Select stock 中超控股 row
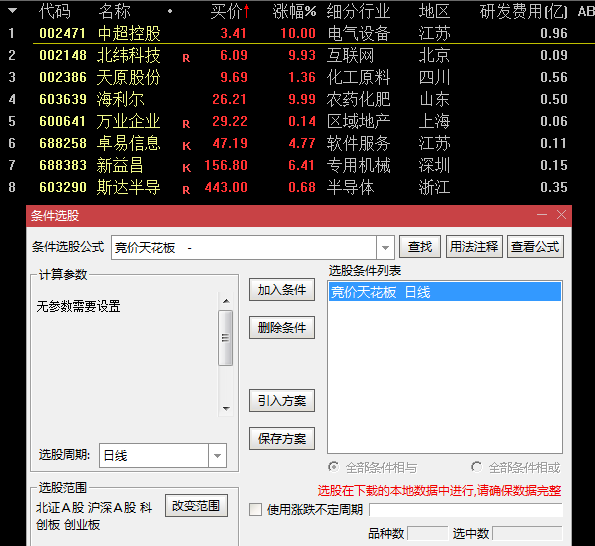Image resolution: width=595 pixels, height=546 pixels. click(298, 33)
